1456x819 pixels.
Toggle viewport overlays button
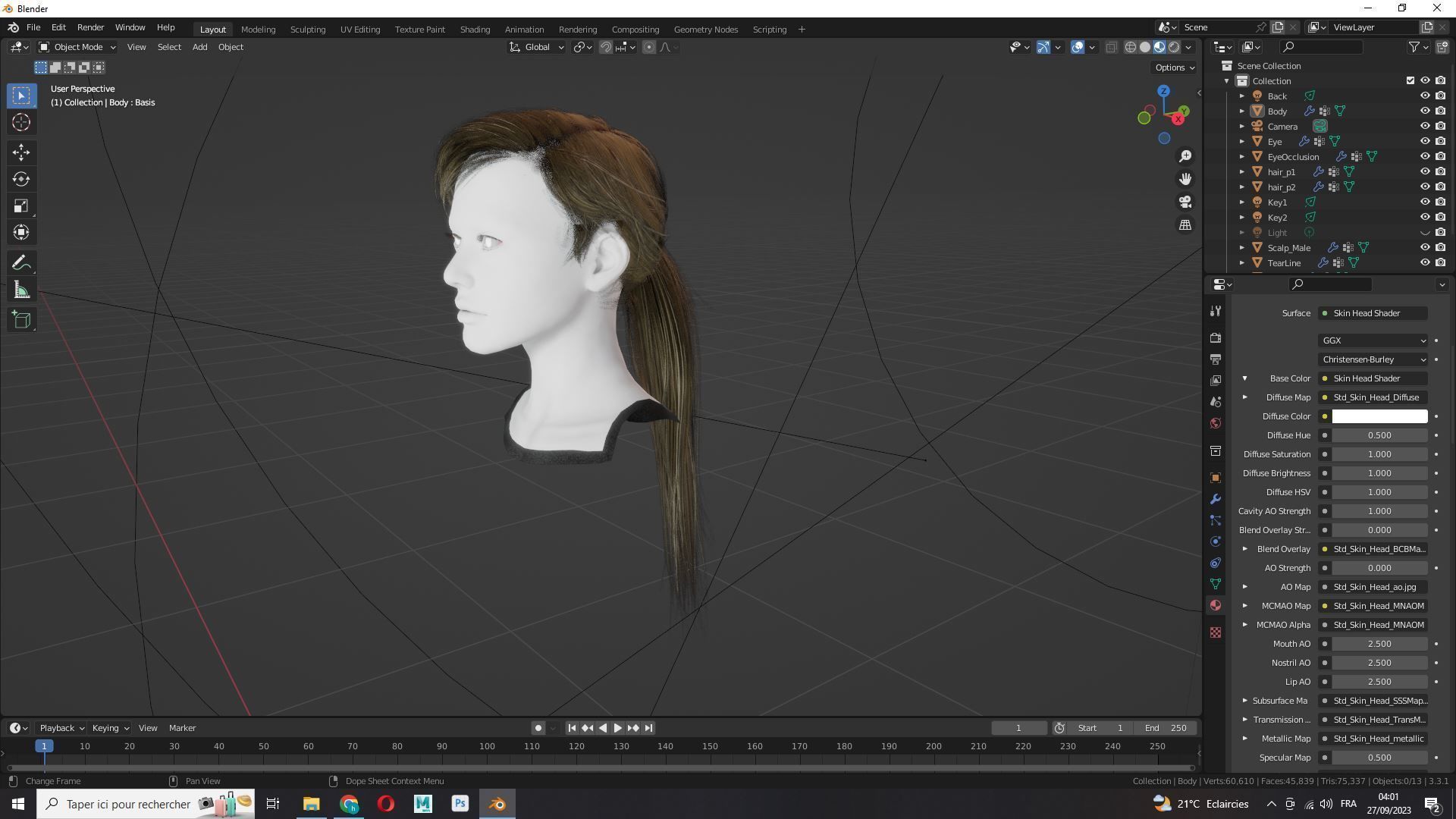(1078, 47)
